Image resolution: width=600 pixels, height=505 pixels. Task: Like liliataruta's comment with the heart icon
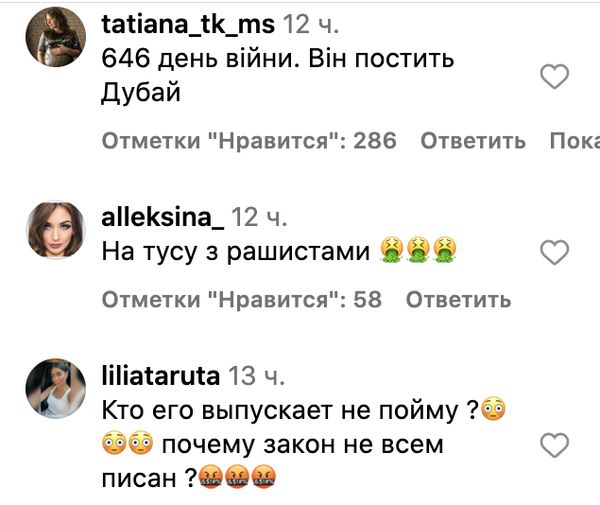[554, 445]
